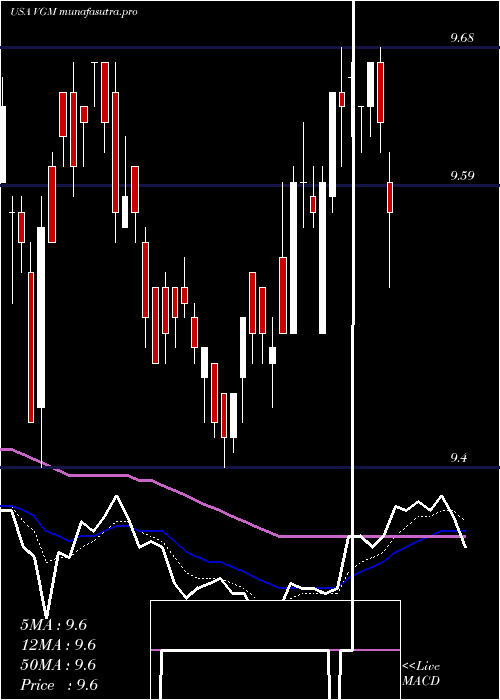Click the 9.4 price level label
The image size is (500, 700).
coord(459,458)
